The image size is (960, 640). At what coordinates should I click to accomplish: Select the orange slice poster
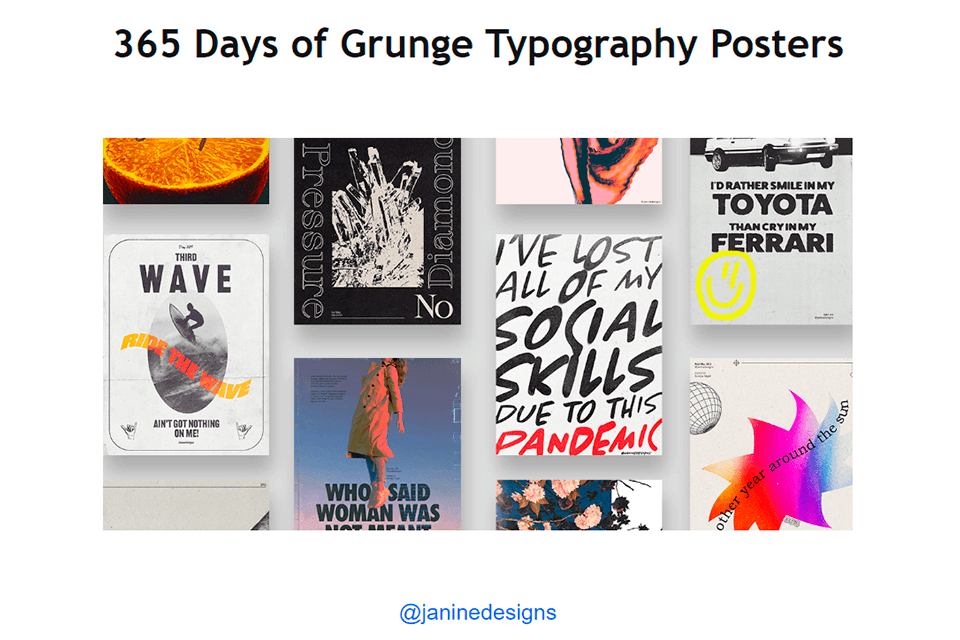coord(186,170)
